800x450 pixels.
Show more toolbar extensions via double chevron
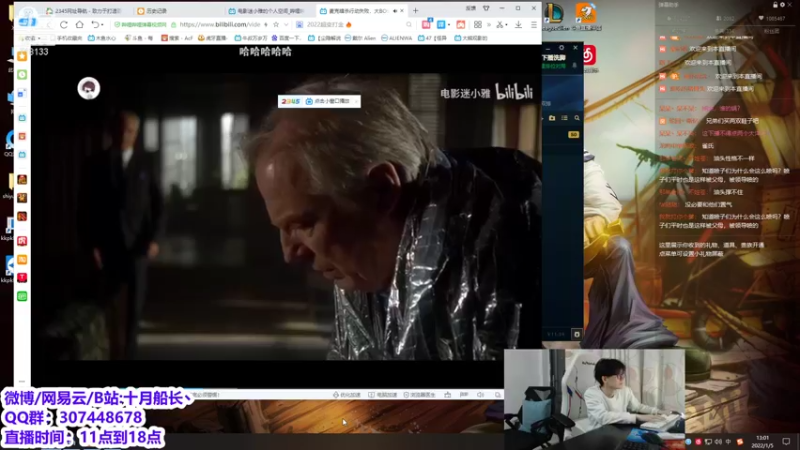coord(489,24)
